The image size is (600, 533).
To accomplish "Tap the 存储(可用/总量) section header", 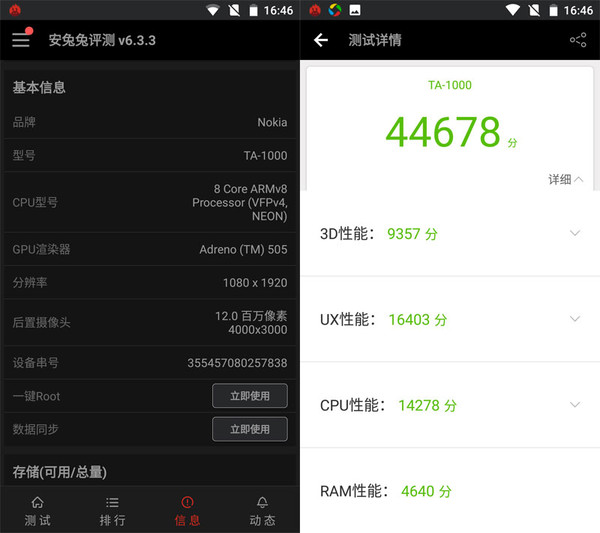I will pyautogui.click(x=60, y=472).
